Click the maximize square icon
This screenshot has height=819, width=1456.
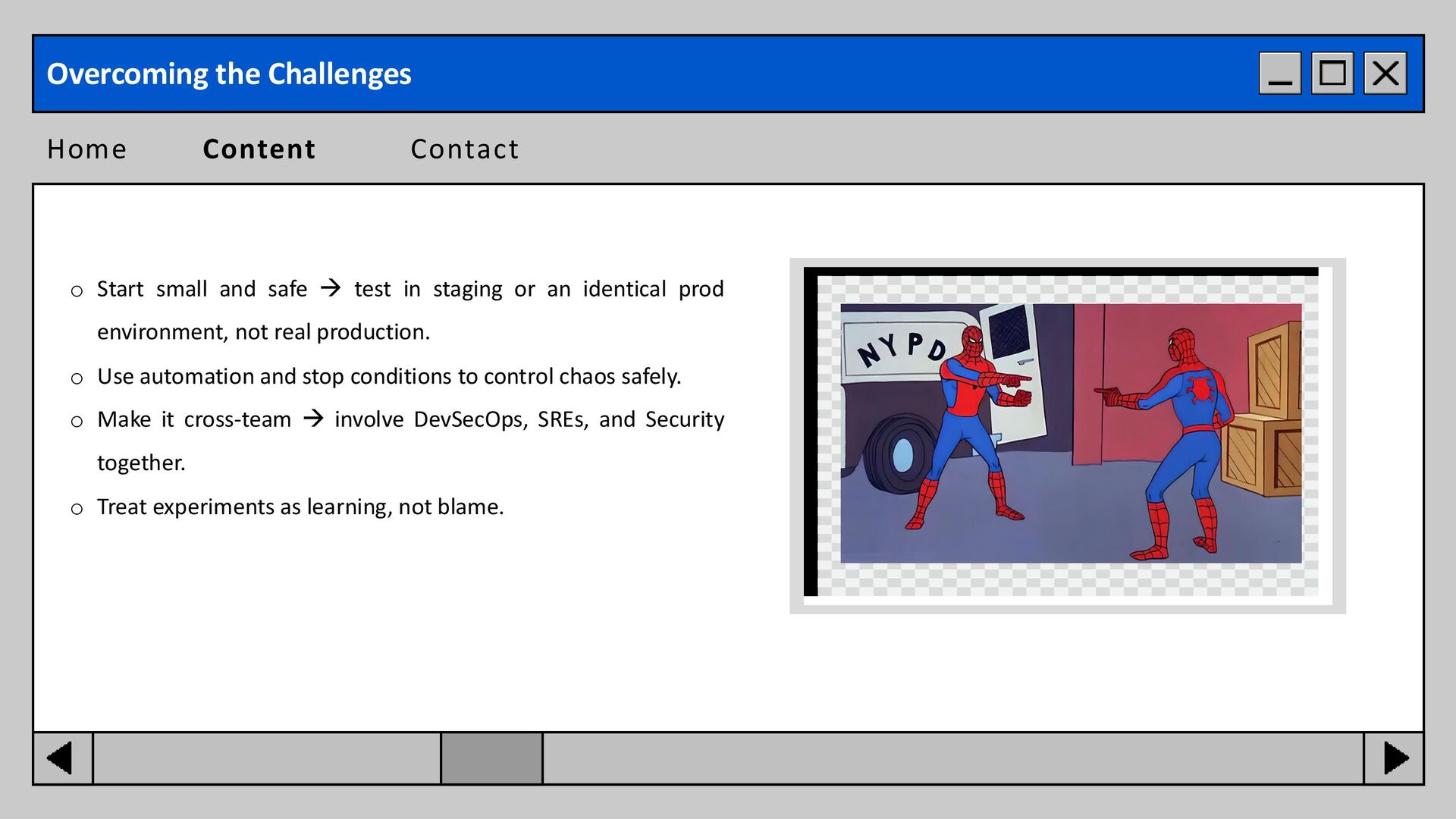1332,74
